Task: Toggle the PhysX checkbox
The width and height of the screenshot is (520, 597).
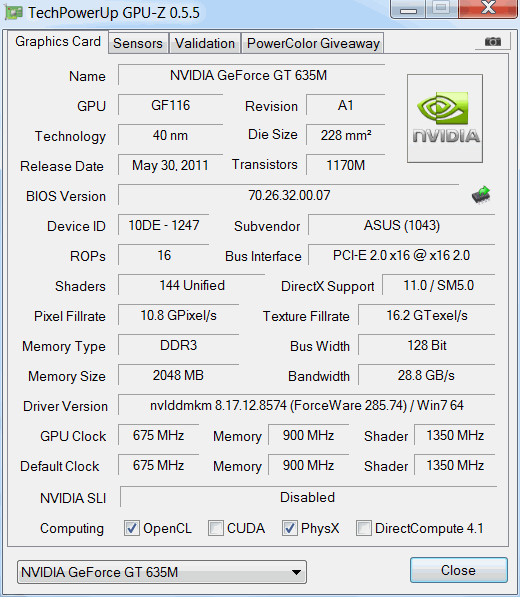Action: pos(290,528)
